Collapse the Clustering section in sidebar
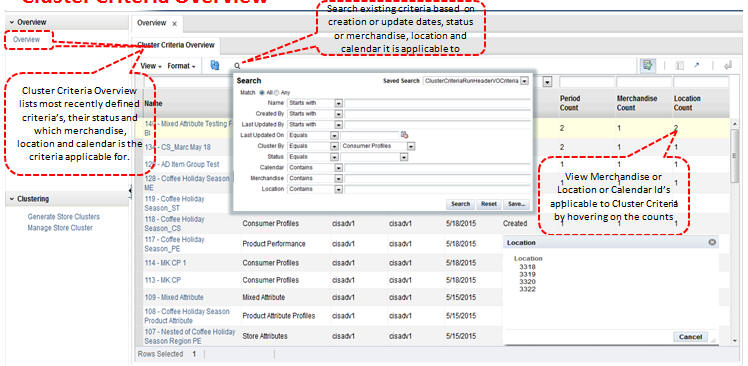The image size is (748, 366). click(11, 199)
